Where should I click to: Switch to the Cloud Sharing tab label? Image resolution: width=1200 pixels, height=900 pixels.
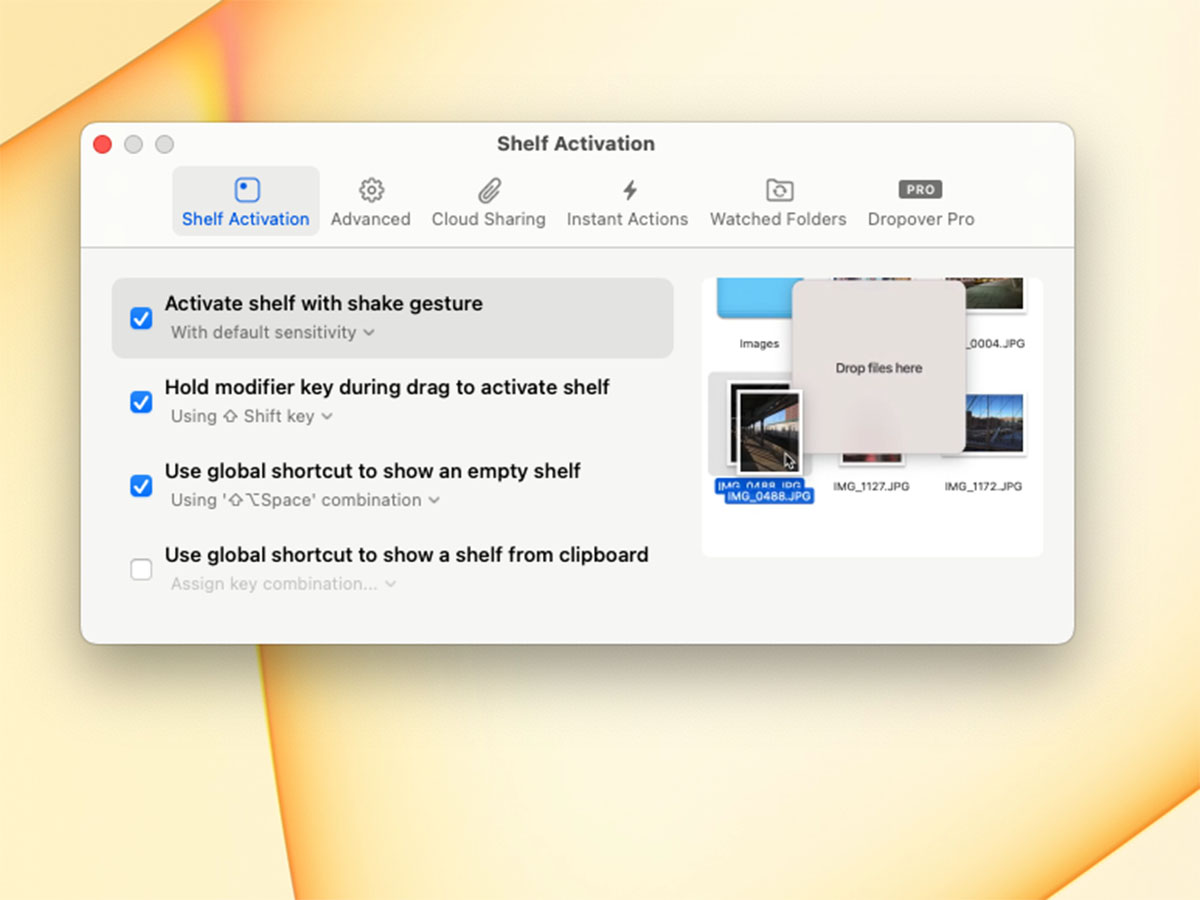click(489, 219)
